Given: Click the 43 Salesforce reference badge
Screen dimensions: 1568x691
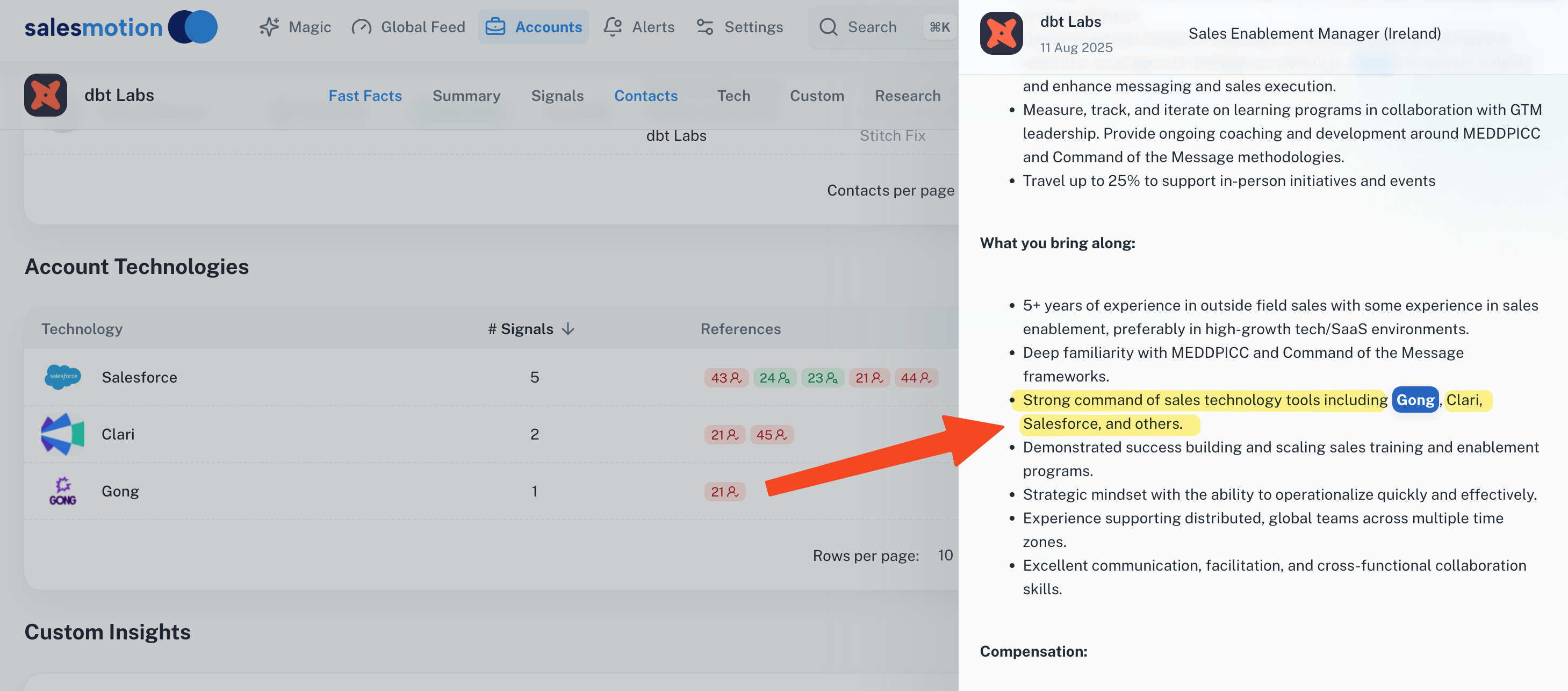Looking at the screenshot, I should (726, 377).
